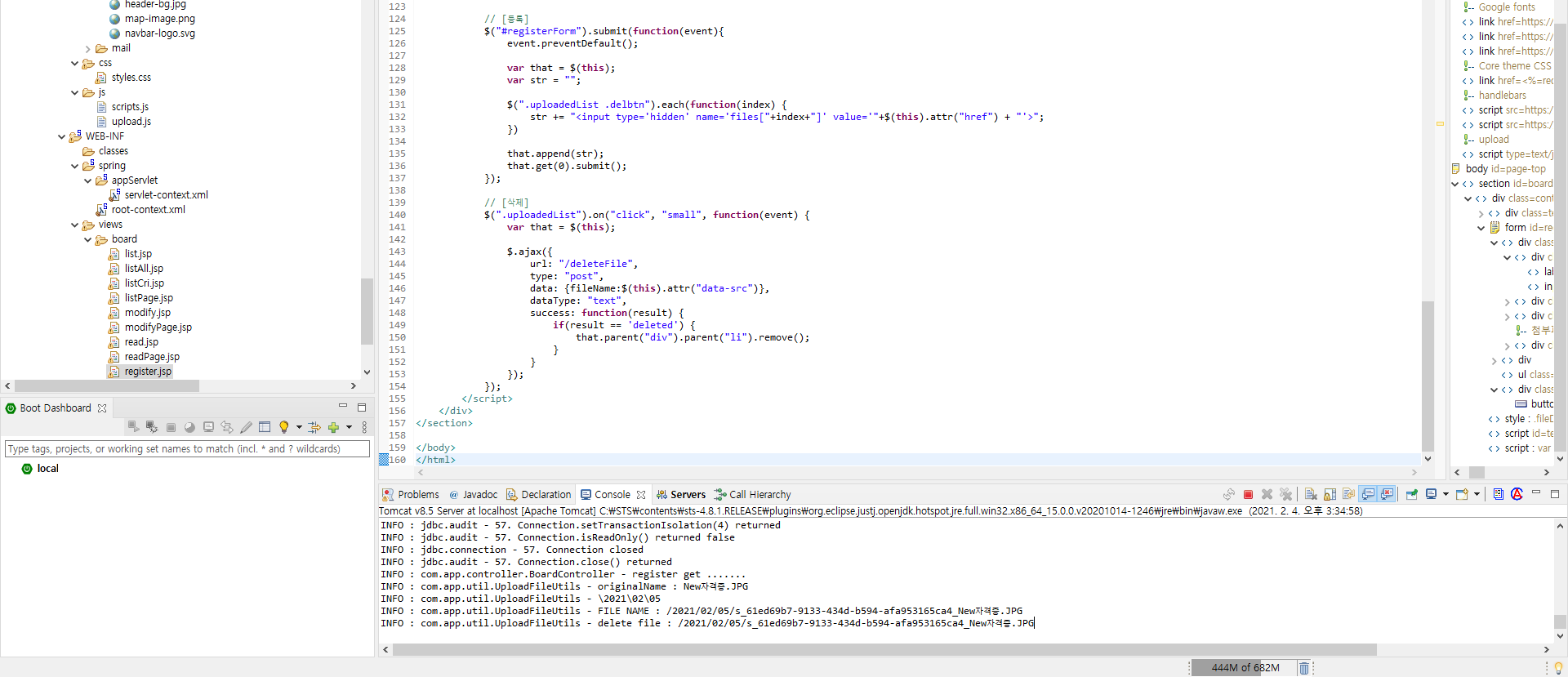Click the project explorer horizontal scrollbar

[x=106, y=386]
